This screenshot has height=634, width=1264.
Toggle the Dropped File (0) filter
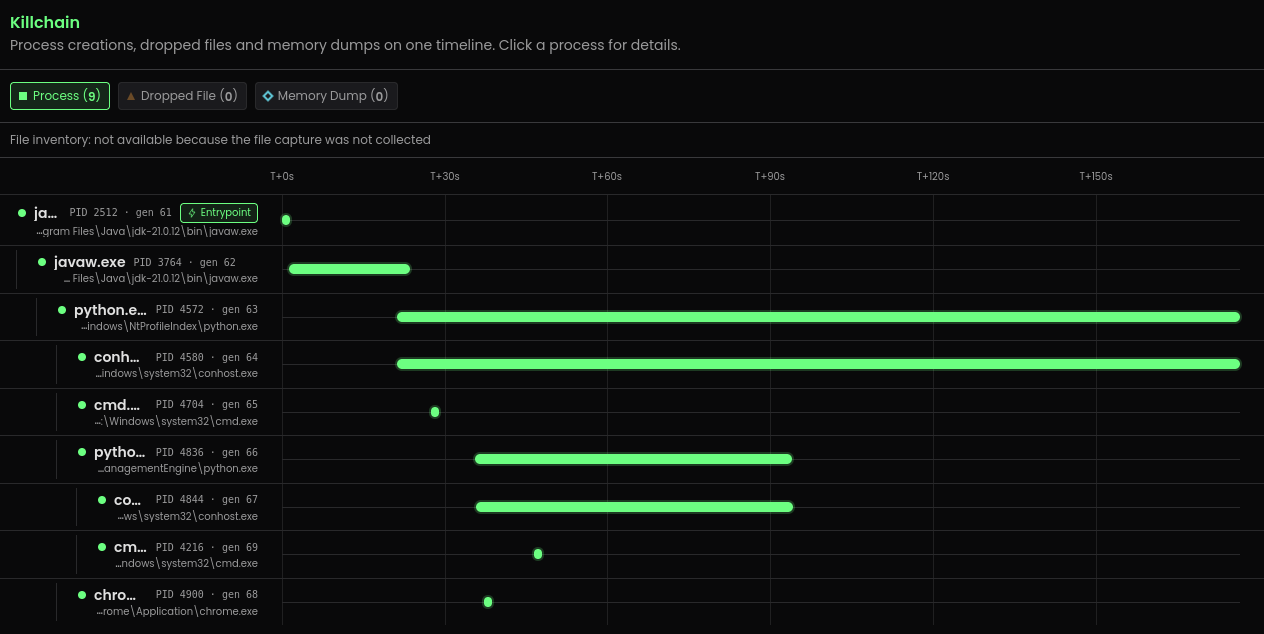point(182,96)
